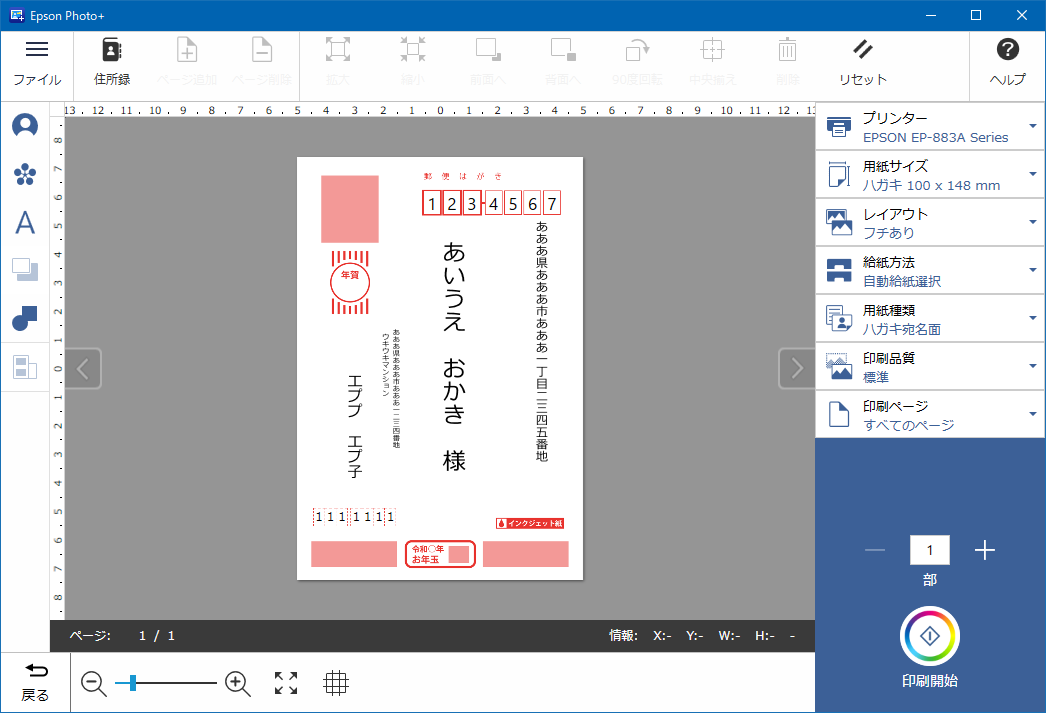Open the ヘルプ help icon
The width and height of the screenshot is (1046, 713).
tap(1007, 62)
